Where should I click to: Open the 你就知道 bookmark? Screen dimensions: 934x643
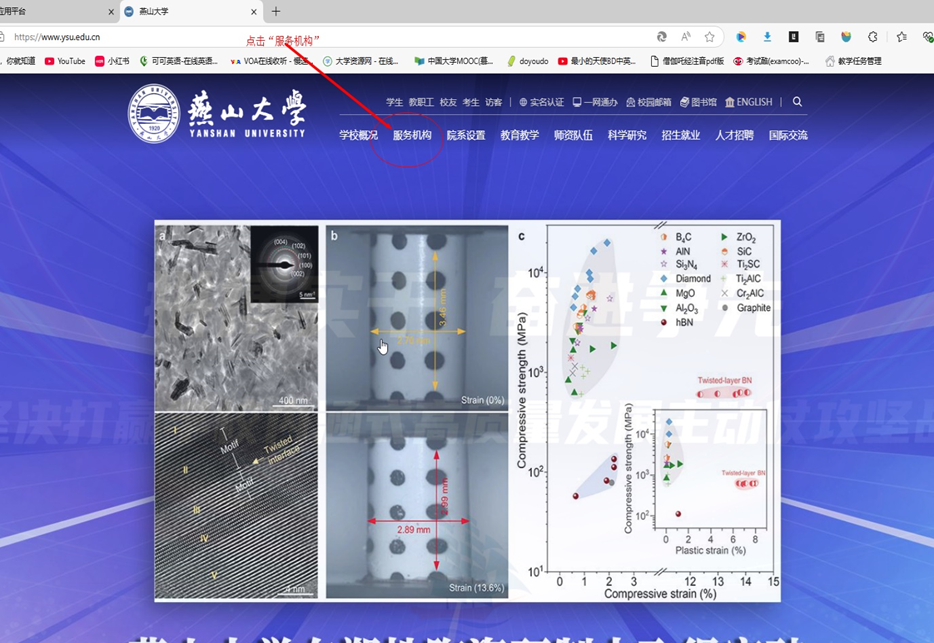pyautogui.click(x=18, y=61)
